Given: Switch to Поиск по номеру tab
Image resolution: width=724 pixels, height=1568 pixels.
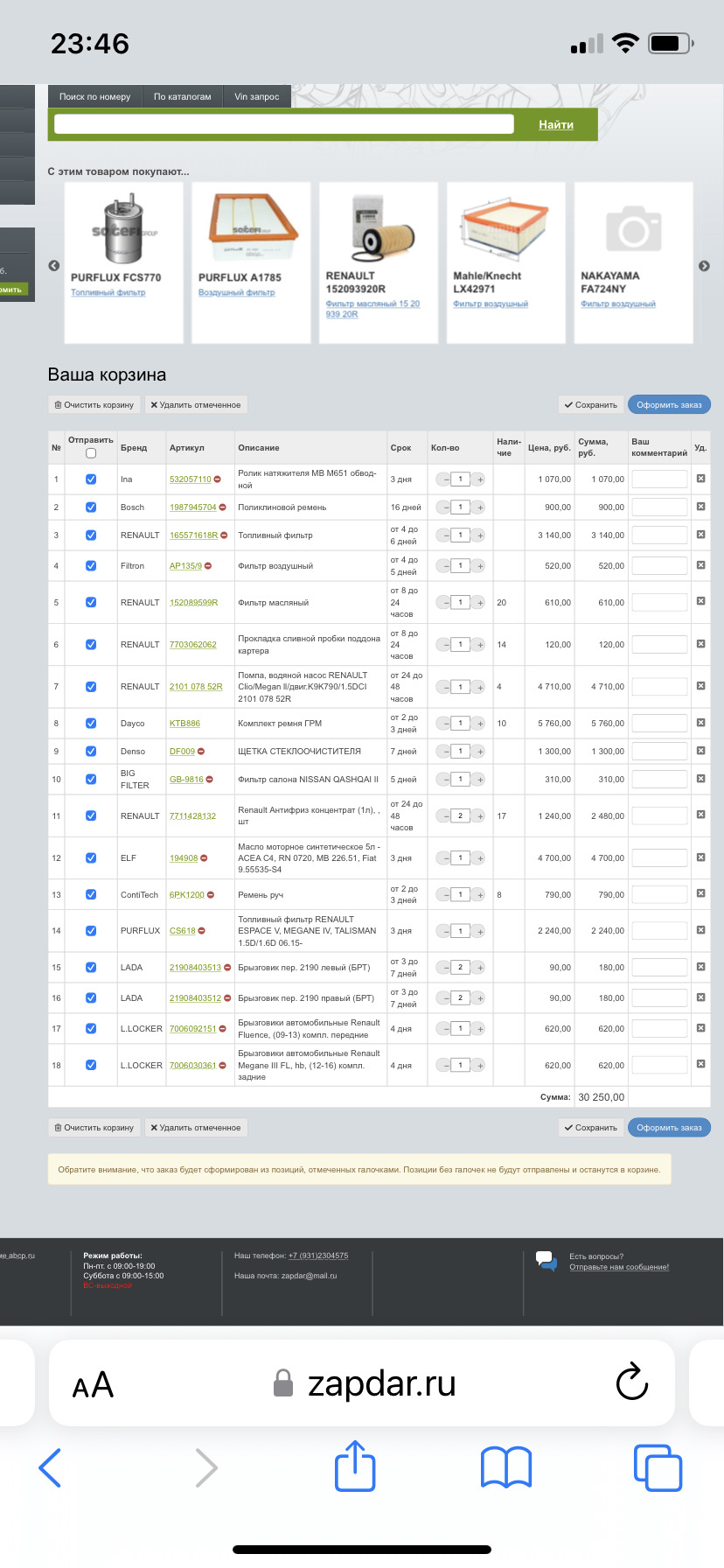Looking at the screenshot, I should tap(94, 97).
